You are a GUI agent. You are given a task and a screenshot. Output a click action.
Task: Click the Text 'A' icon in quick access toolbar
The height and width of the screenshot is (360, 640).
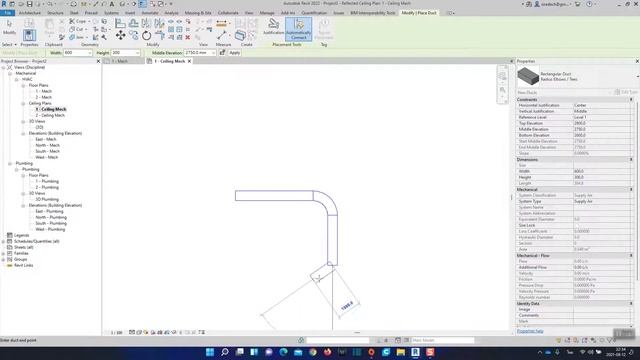pos(111,4)
